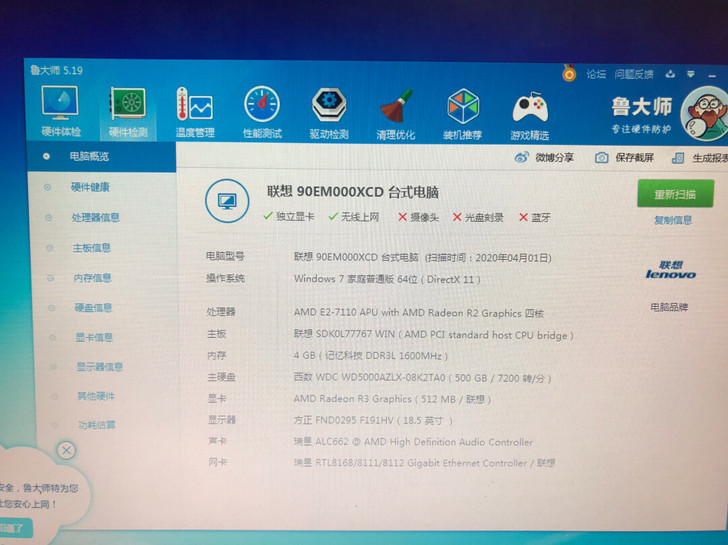The width and height of the screenshot is (728, 545).
Task: Close the popup bubble with the X icon
Action: pos(66,450)
